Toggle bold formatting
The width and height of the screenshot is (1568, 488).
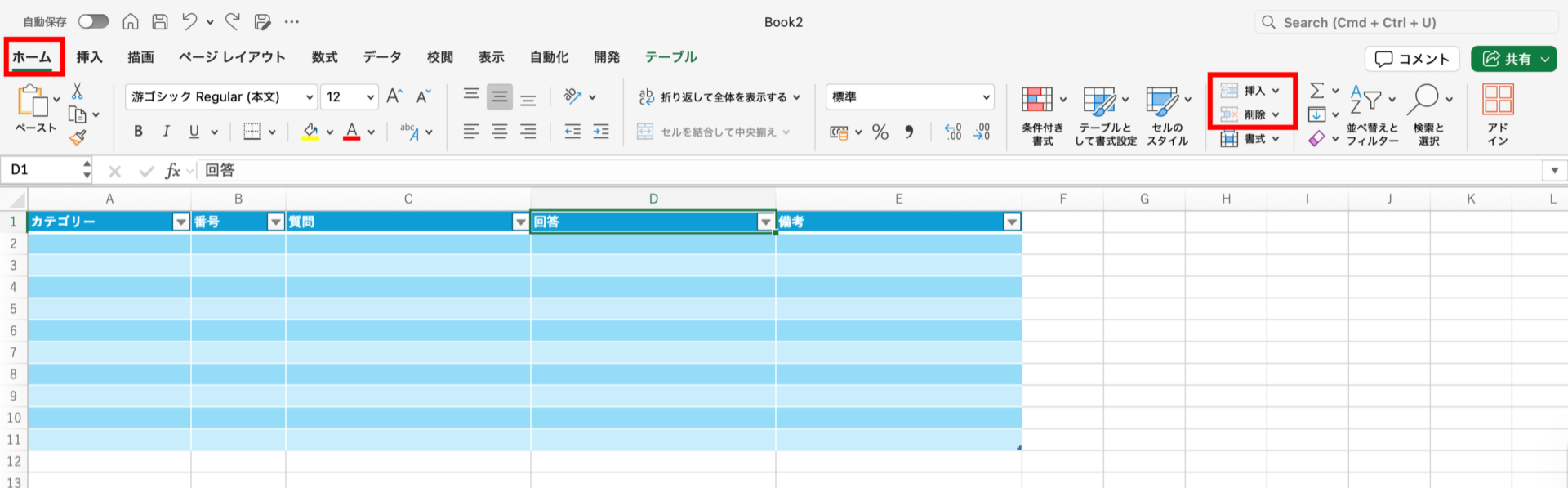pyautogui.click(x=138, y=132)
